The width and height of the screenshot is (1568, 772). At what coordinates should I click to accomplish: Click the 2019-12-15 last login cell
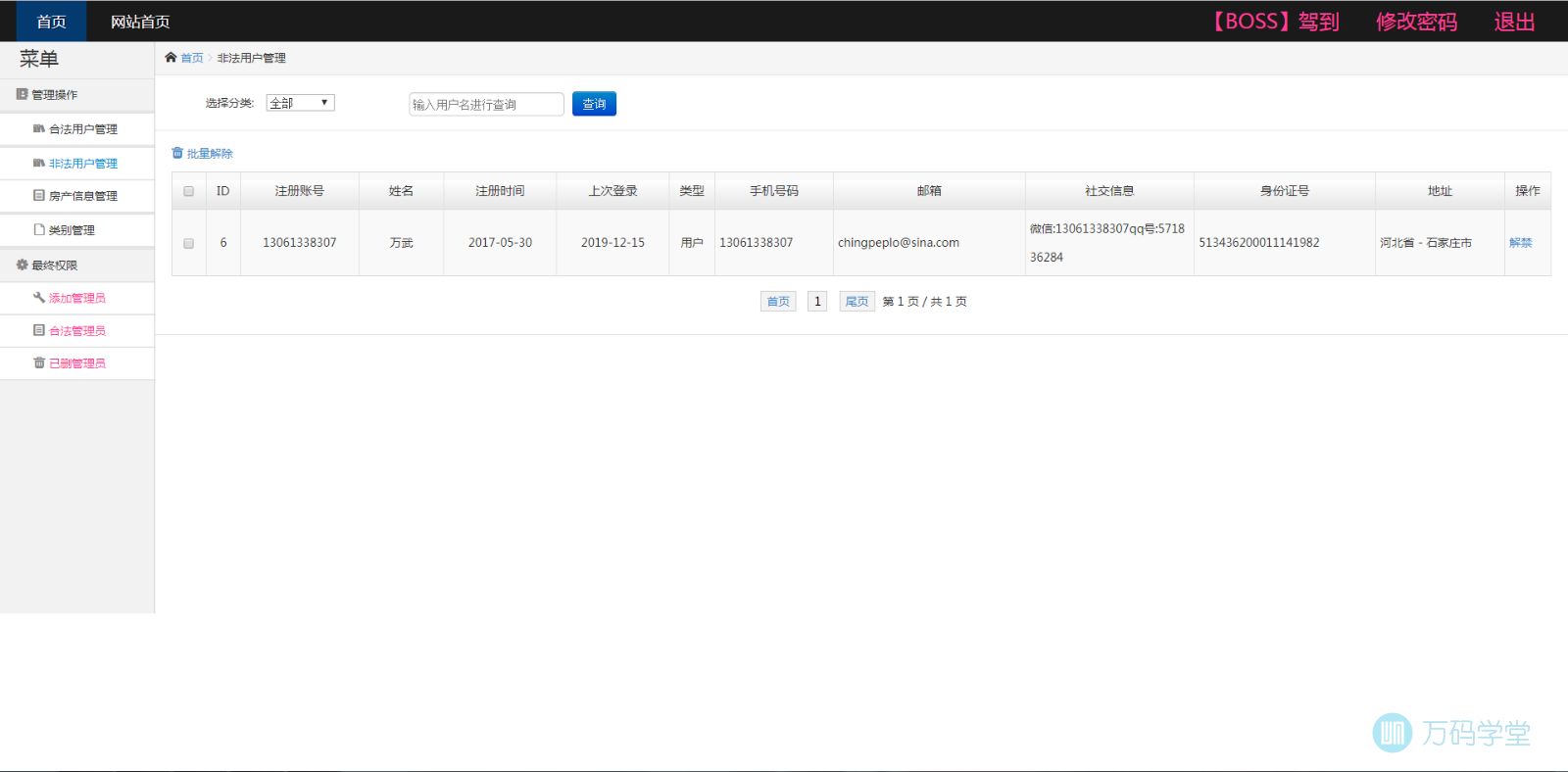(x=612, y=243)
